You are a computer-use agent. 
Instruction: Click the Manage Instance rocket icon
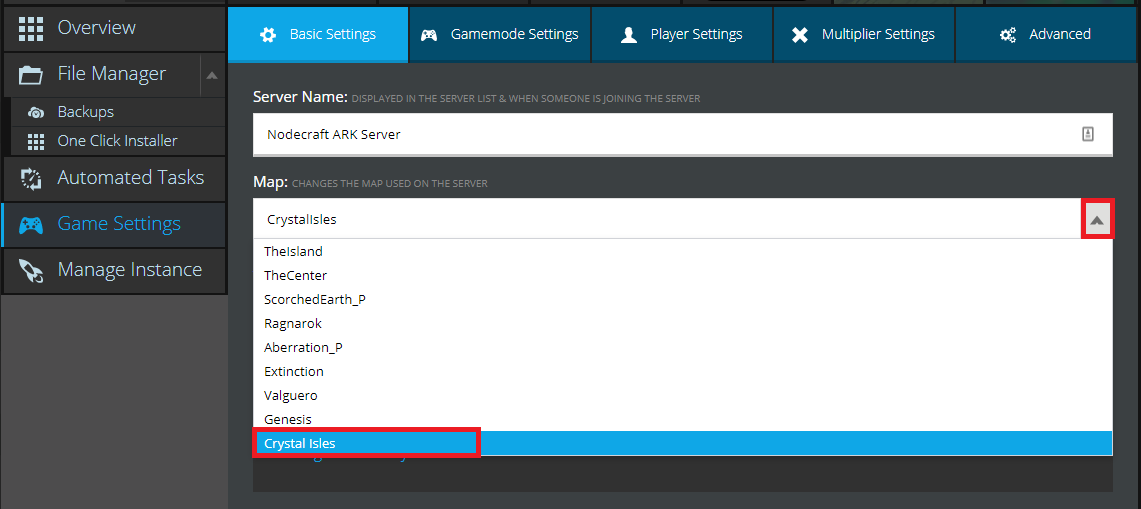click(31, 270)
